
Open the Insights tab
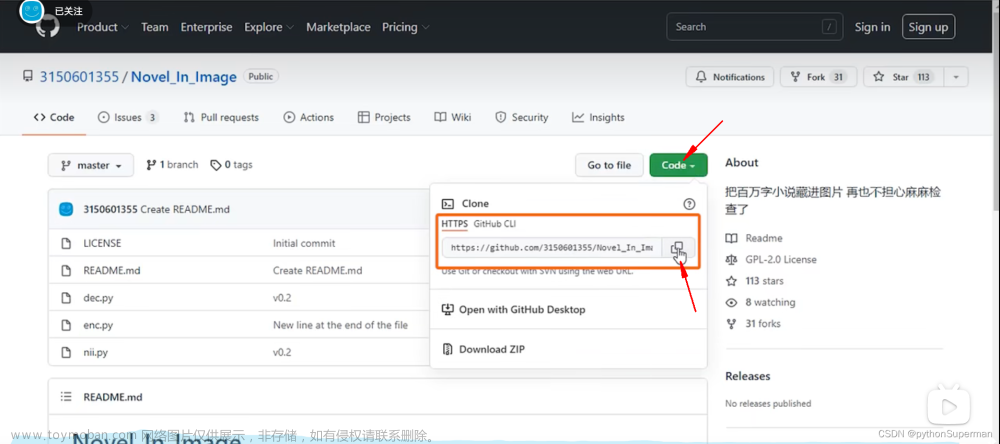coord(598,117)
